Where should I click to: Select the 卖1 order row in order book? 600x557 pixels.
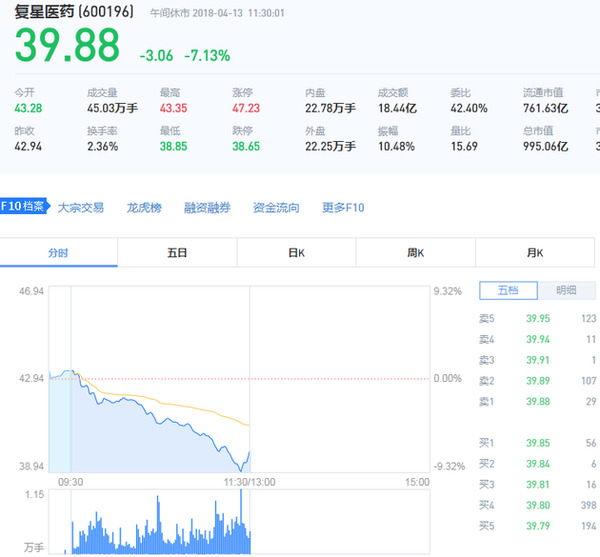pos(538,401)
